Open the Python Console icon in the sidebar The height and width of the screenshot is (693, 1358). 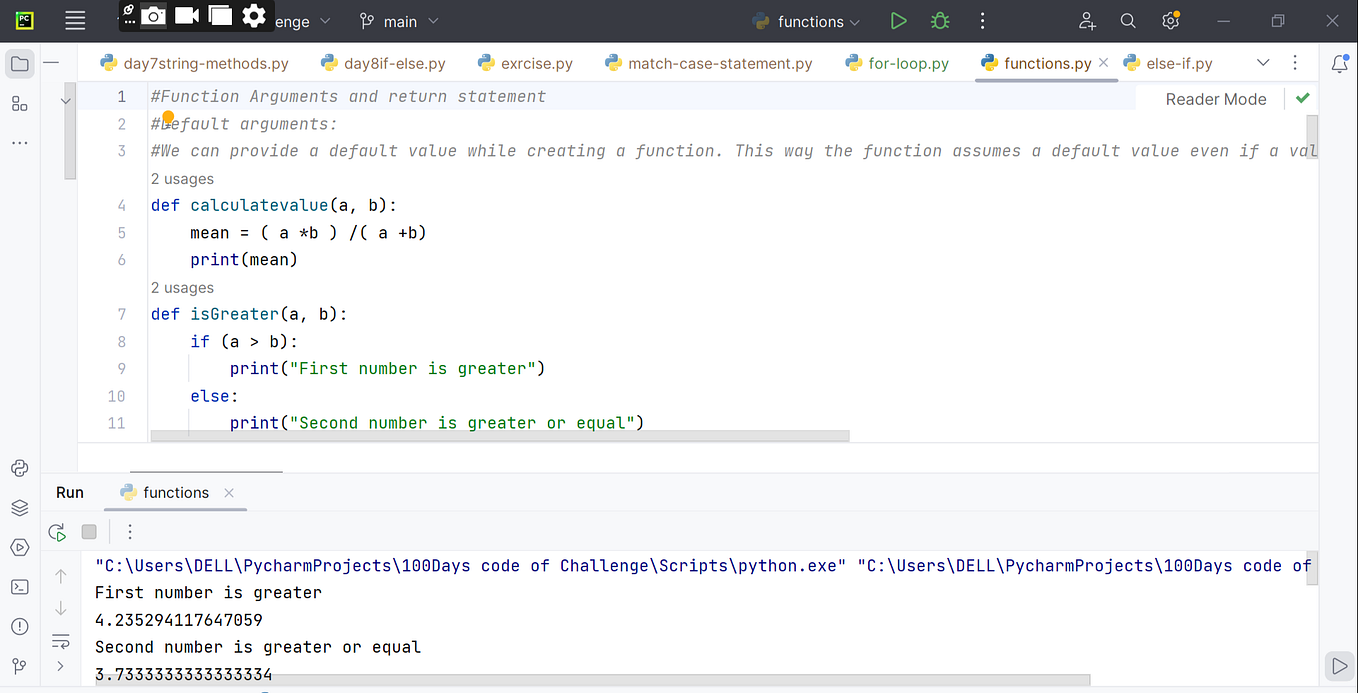point(19,467)
